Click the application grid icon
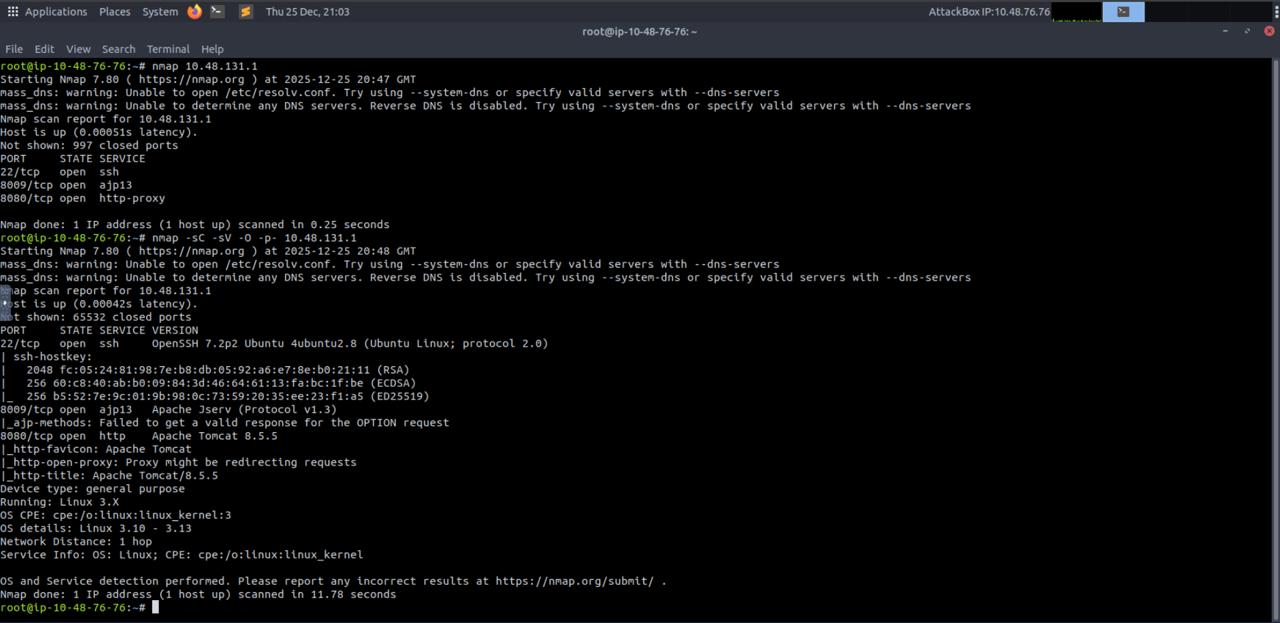The height and width of the screenshot is (623, 1280). click(12, 11)
